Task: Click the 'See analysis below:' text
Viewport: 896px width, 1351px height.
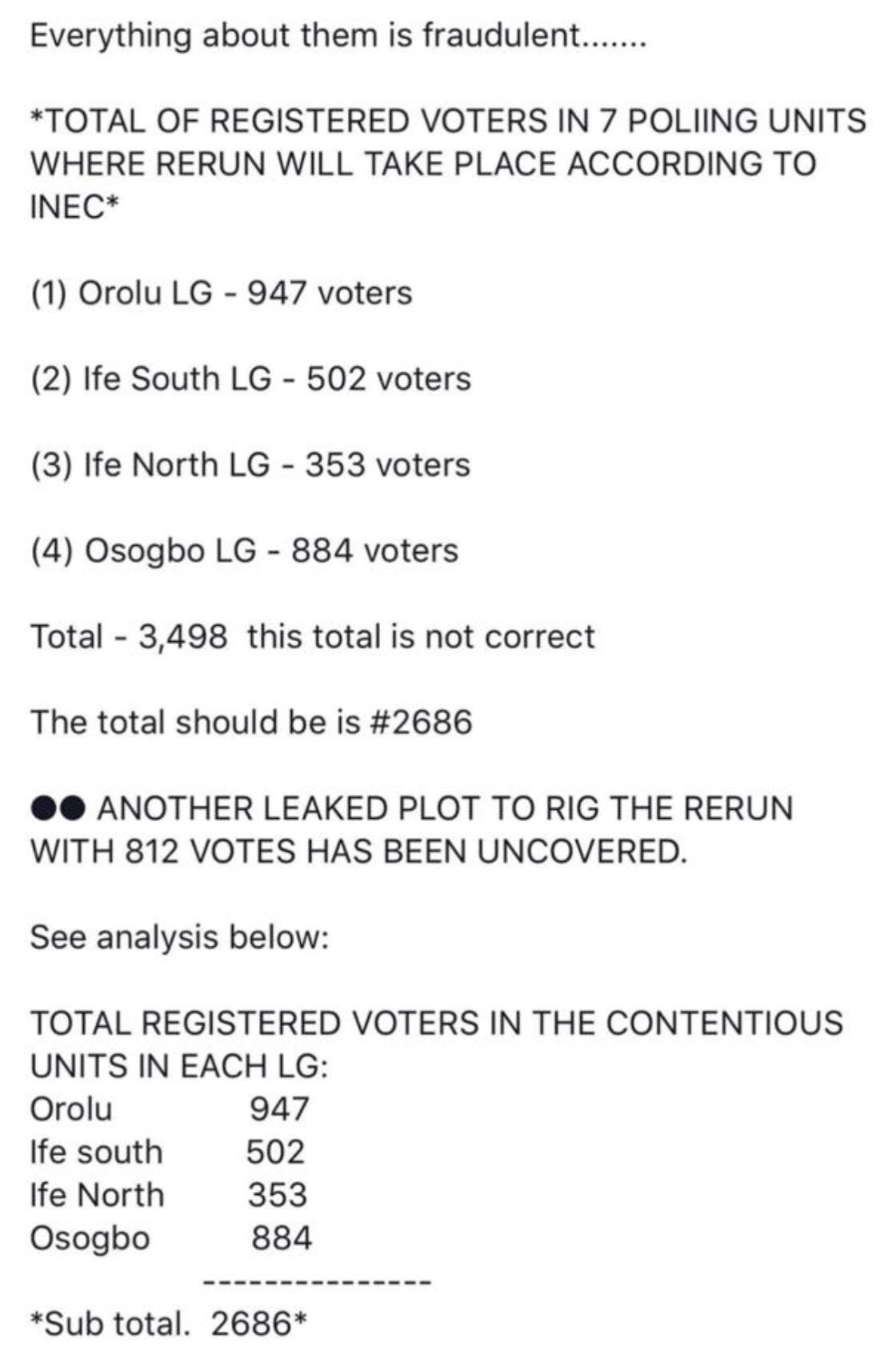Action: coord(180,937)
